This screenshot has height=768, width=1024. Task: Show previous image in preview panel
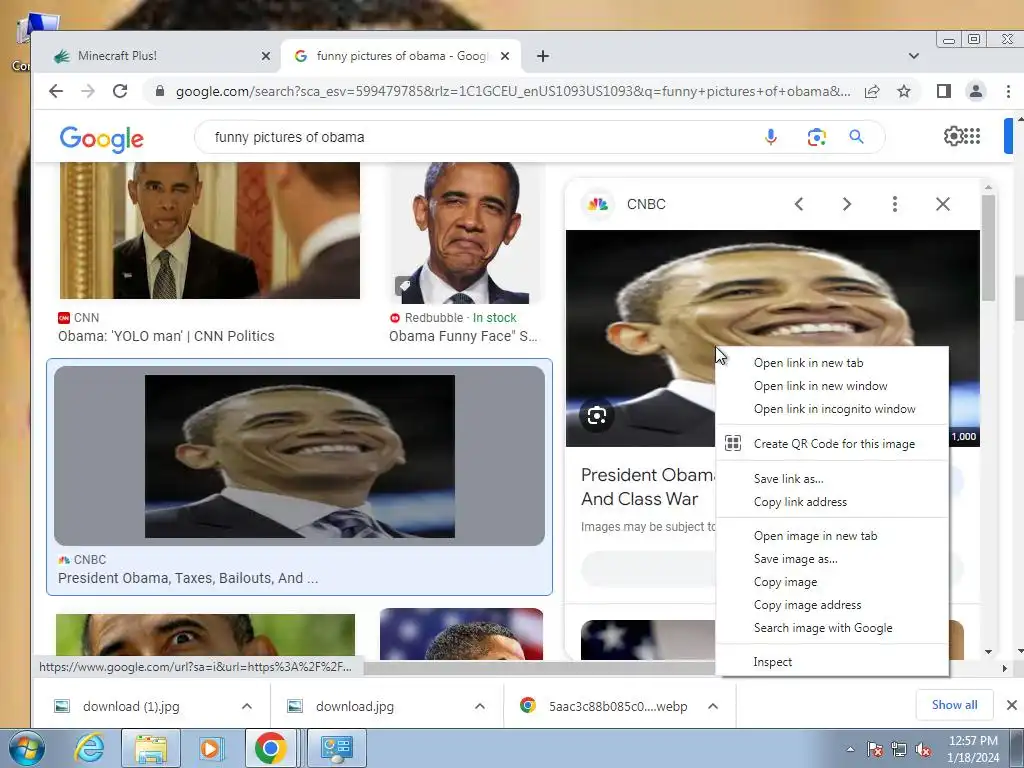[x=799, y=204]
